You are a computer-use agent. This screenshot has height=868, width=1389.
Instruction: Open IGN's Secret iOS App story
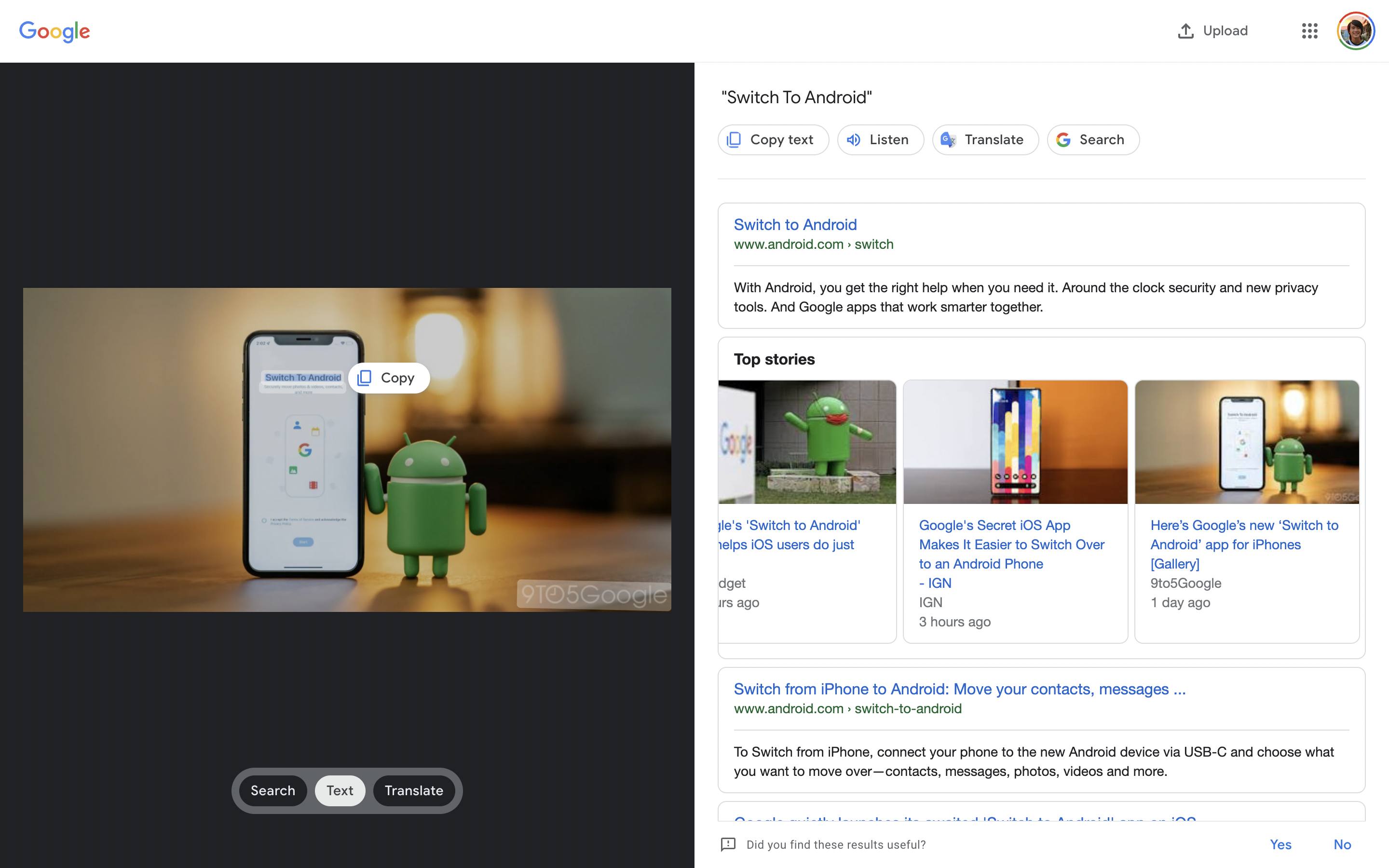(1011, 544)
